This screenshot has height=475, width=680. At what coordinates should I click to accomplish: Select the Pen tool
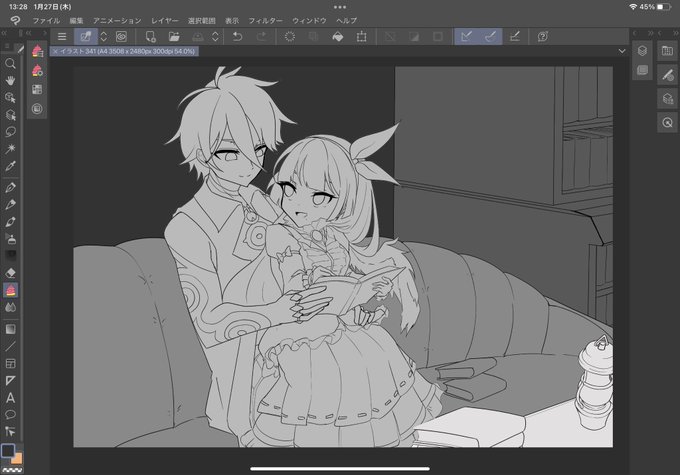[x=10, y=187]
